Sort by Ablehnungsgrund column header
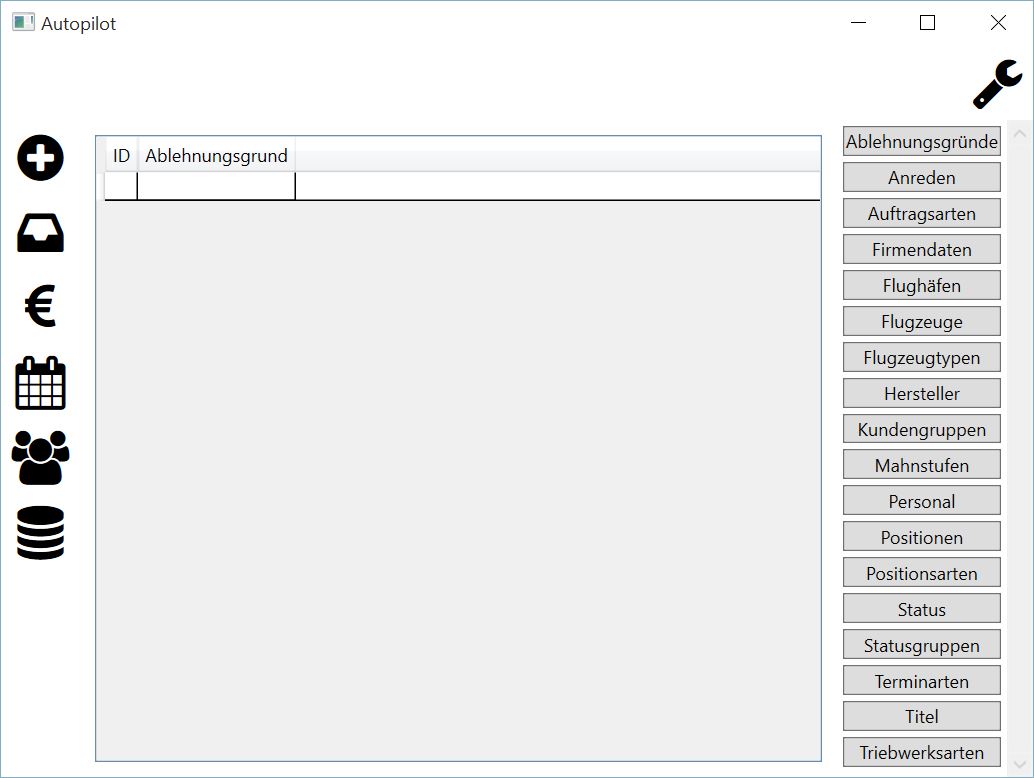 [x=216, y=156]
